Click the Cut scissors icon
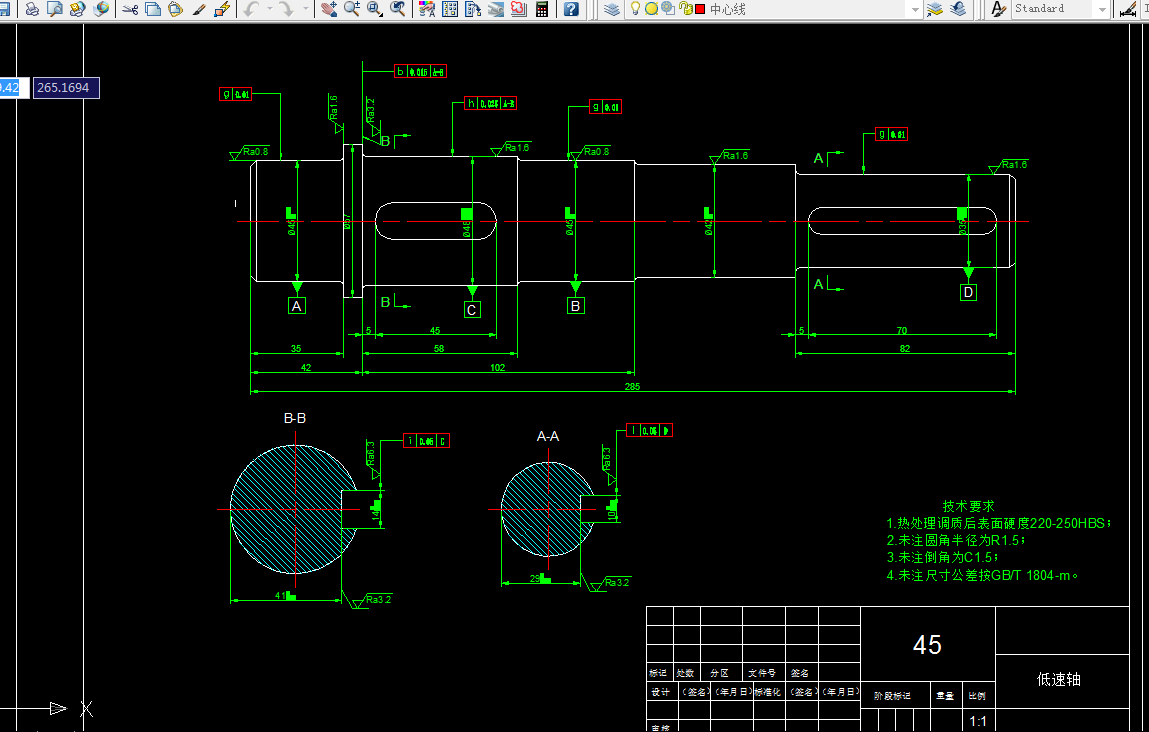This screenshot has height=732, width=1149. coord(130,9)
